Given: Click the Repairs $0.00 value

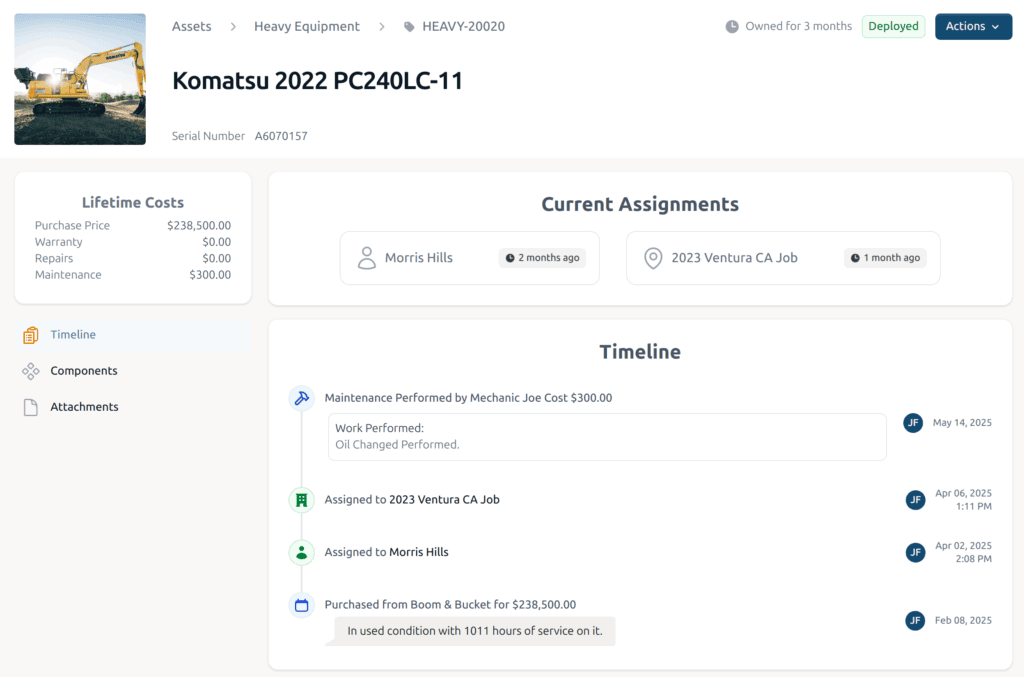Looking at the screenshot, I should 216,259.
